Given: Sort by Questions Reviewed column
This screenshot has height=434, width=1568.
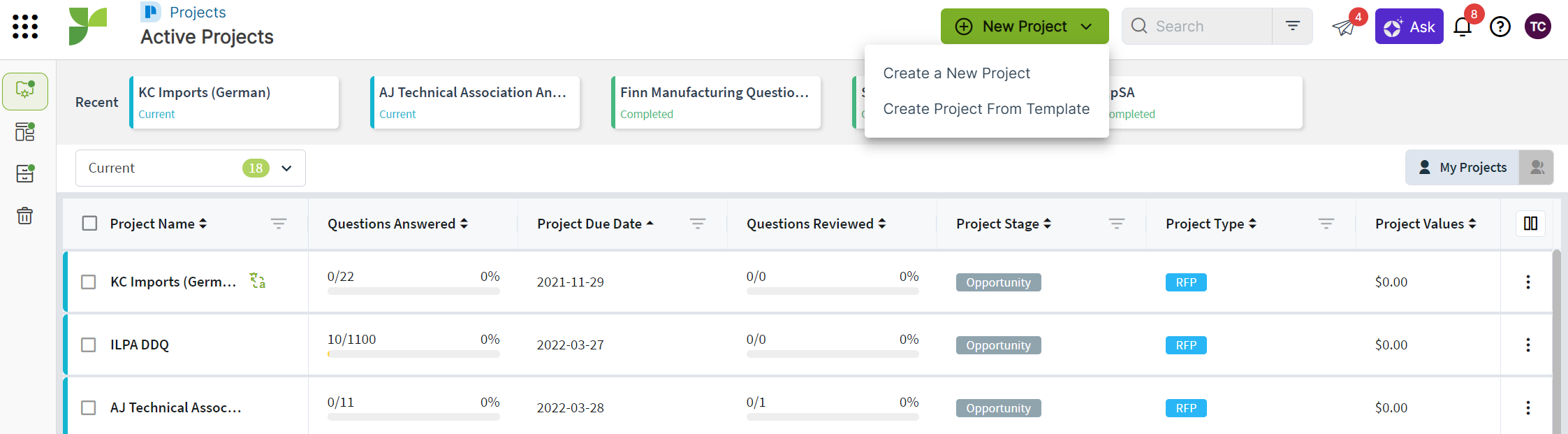Looking at the screenshot, I should 816,224.
